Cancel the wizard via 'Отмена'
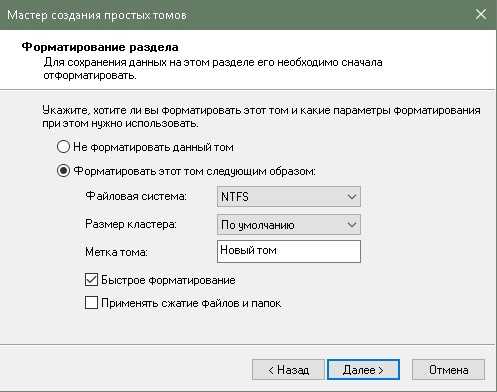Viewport: 497px width, 392px height. (448, 370)
